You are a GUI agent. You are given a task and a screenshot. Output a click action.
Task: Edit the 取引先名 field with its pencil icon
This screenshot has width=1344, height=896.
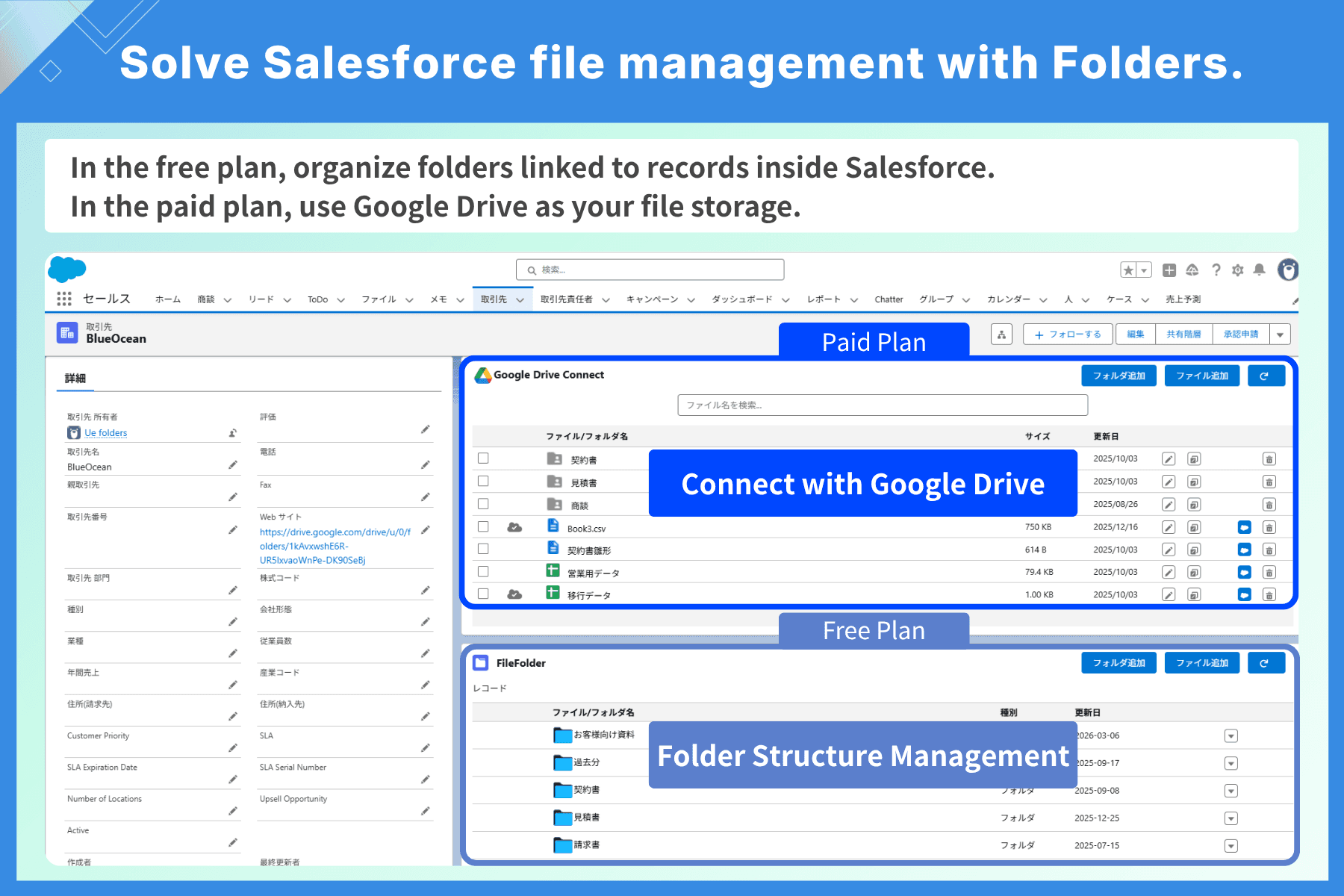pyautogui.click(x=233, y=465)
